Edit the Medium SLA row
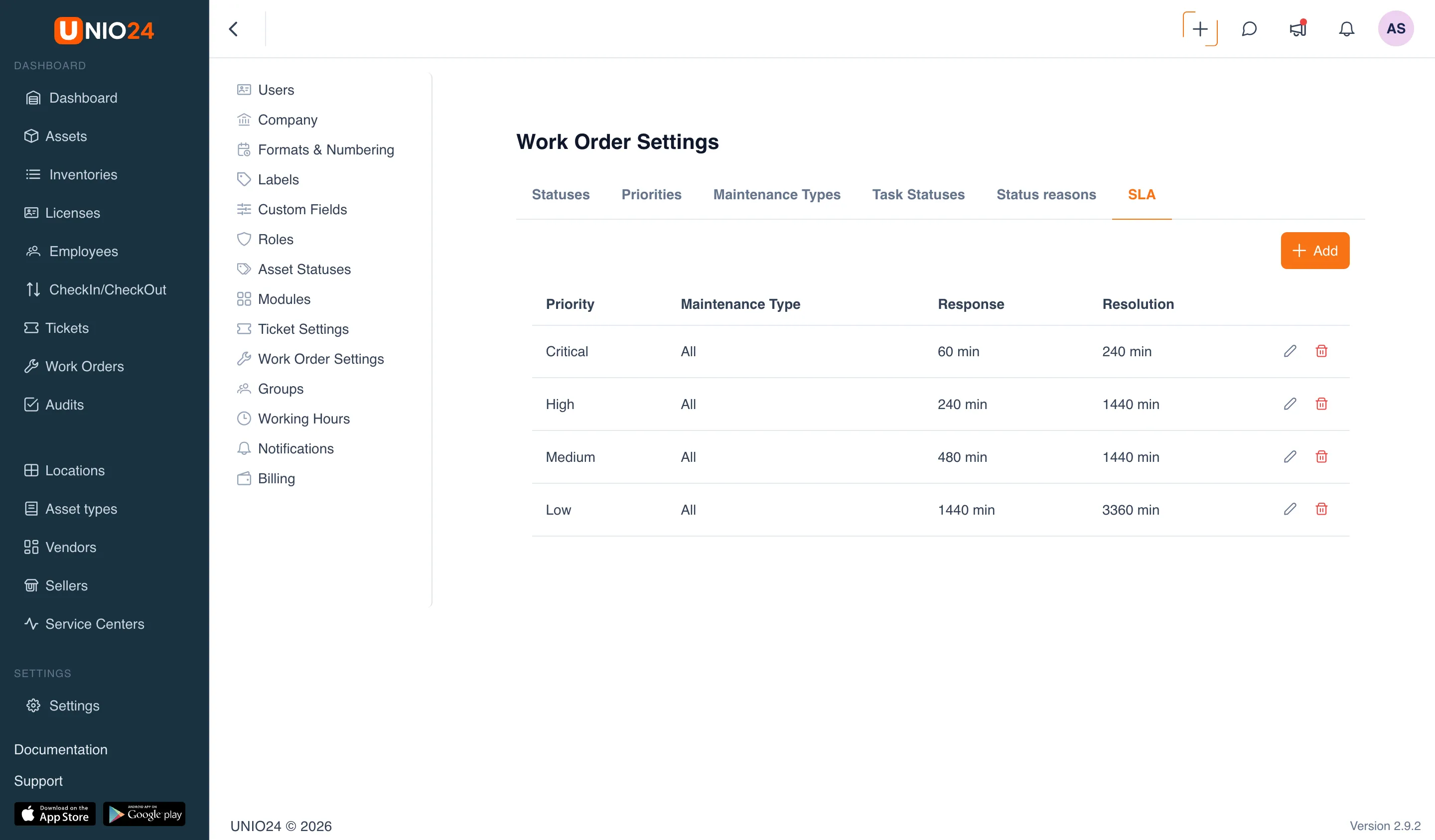The width and height of the screenshot is (1435, 840). (1290, 457)
